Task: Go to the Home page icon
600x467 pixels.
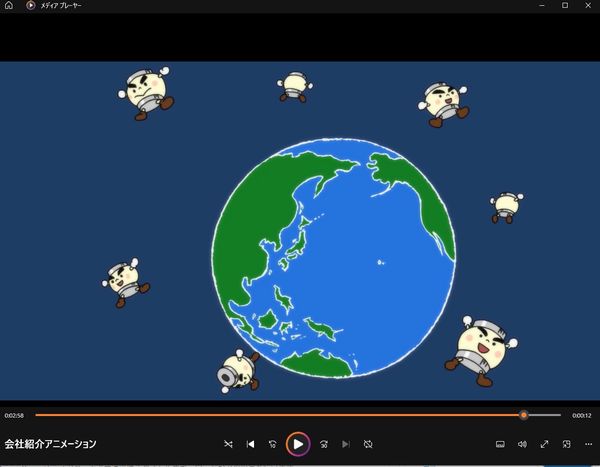Action: [10, 5]
